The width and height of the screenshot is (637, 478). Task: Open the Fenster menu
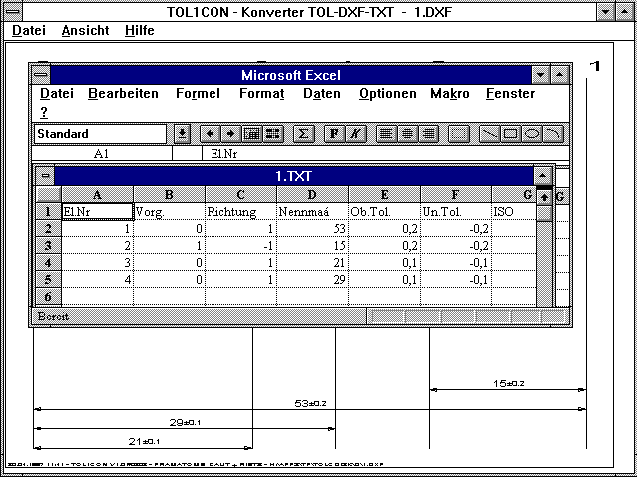pyautogui.click(x=510, y=93)
